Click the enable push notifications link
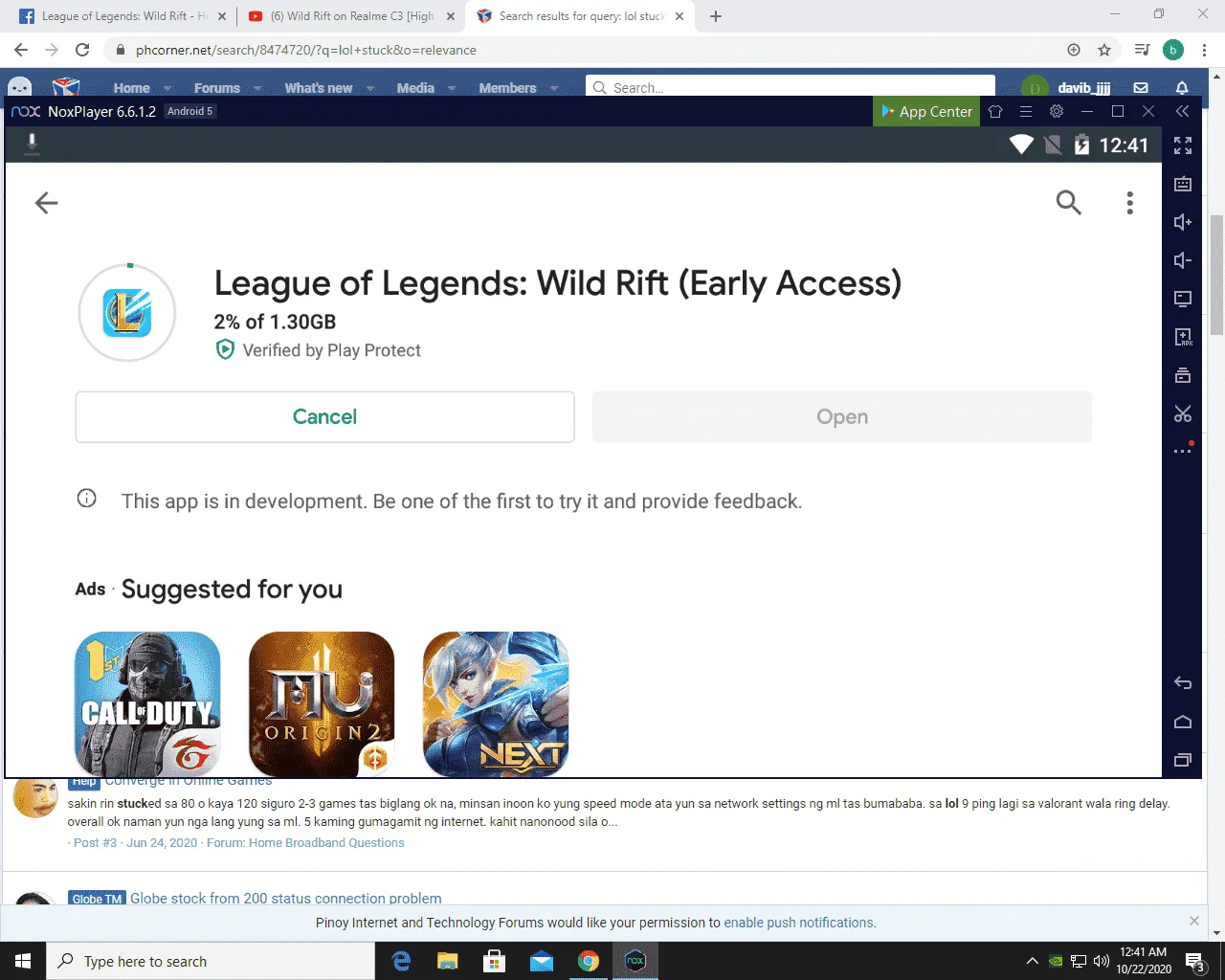1225x980 pixels. tap(798, 923)
